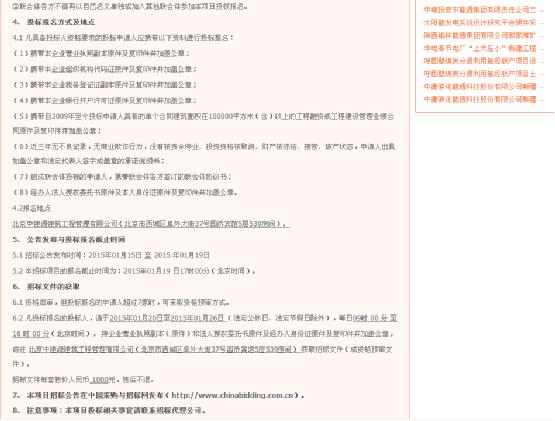Screen dimensions: 555x421
Task: Click line 5.2 with 17时00分 deadline
Action: click(134, 271)
